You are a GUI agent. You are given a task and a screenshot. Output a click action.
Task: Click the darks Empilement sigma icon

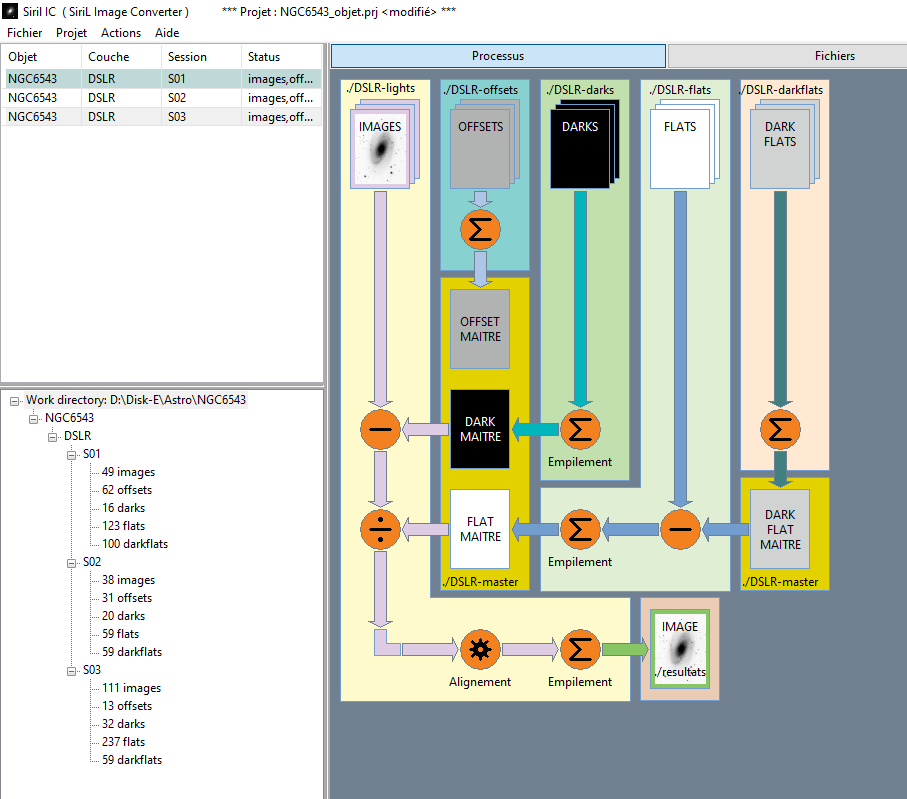coord(580,430)
